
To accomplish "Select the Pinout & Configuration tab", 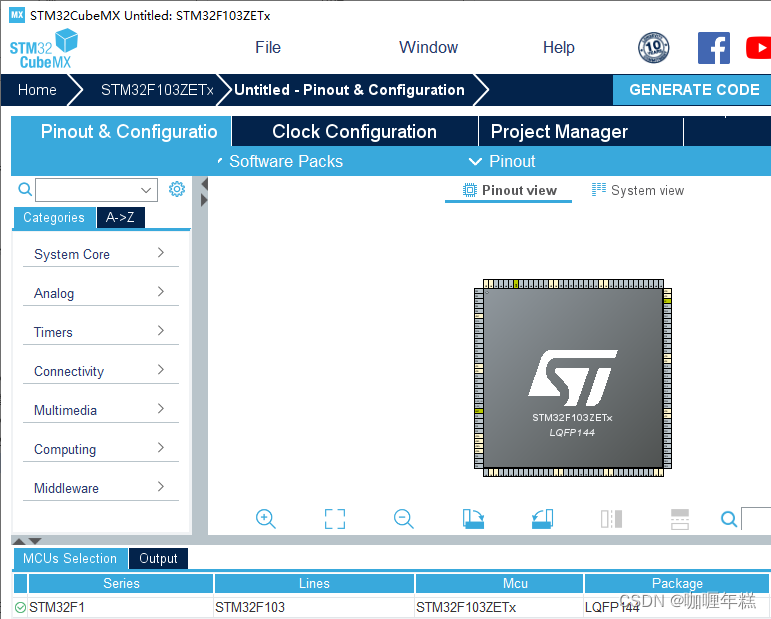I will point(121,131).
